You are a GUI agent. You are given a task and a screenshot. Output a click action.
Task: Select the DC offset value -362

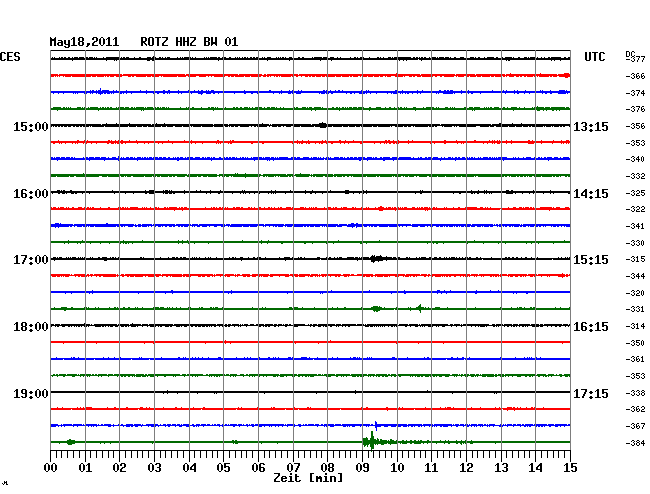point(635,409)
